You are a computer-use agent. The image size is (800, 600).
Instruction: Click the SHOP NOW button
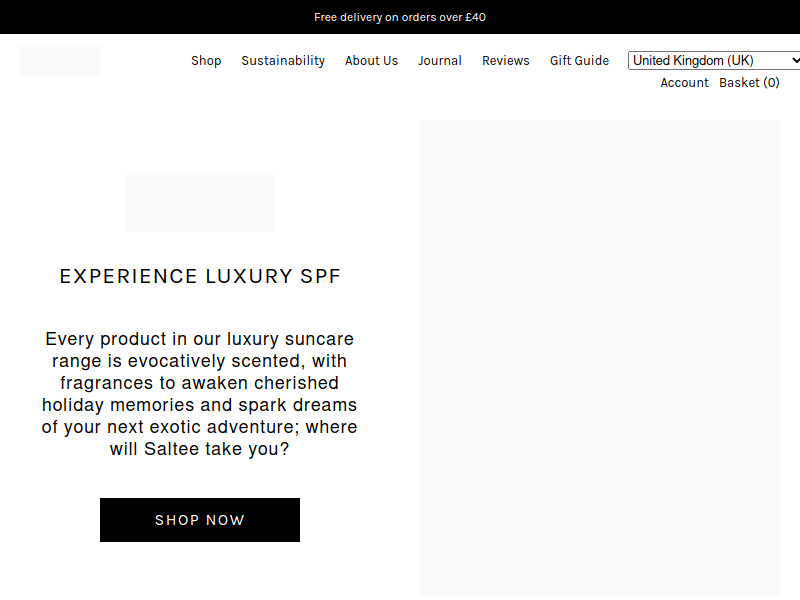[x=200, y=520]
